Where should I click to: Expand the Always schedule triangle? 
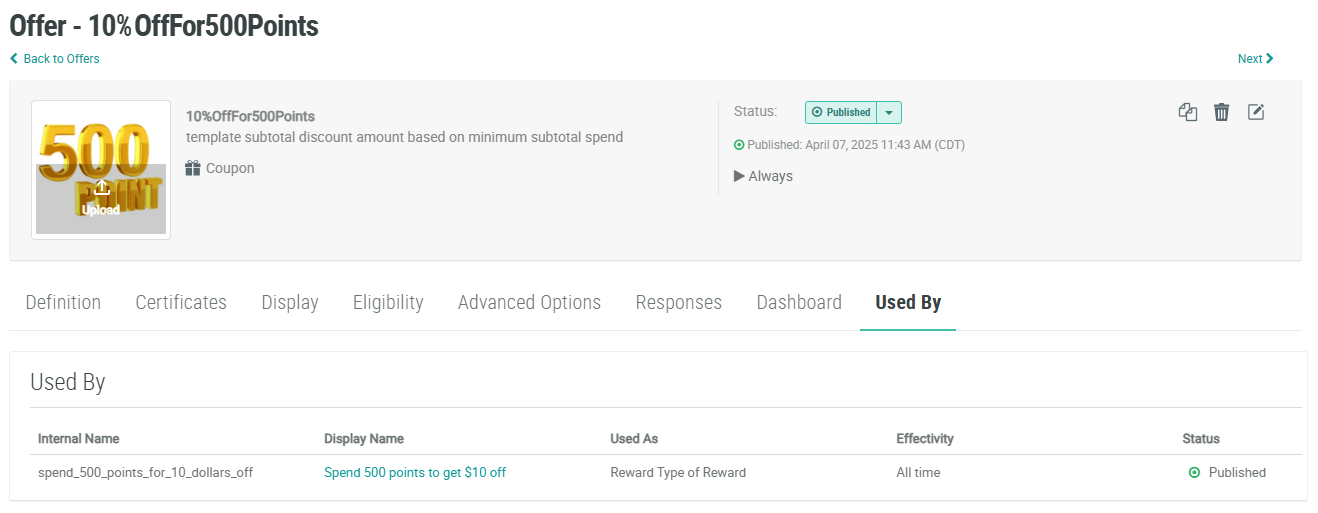pyautogui.click(x=739, y=176)
